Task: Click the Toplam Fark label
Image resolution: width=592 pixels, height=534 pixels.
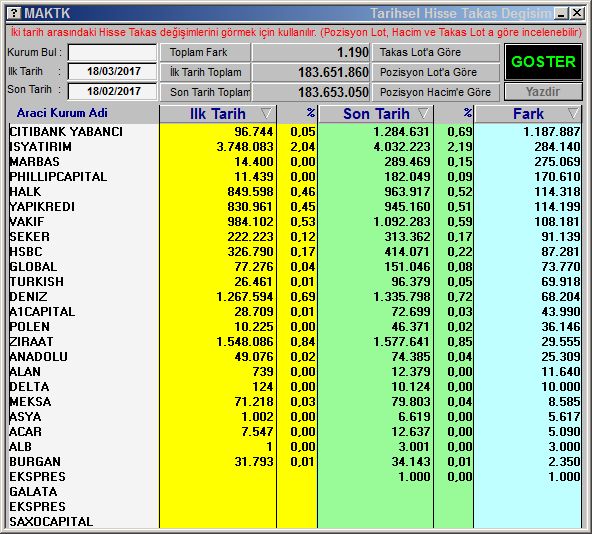Action: (x=205, y=52)
